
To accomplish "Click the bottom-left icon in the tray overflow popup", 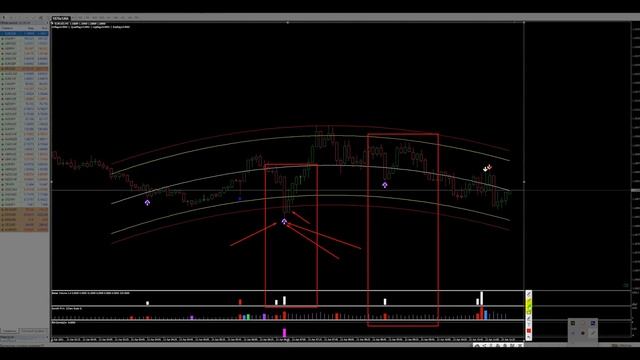I will click(x=573, y=333).
